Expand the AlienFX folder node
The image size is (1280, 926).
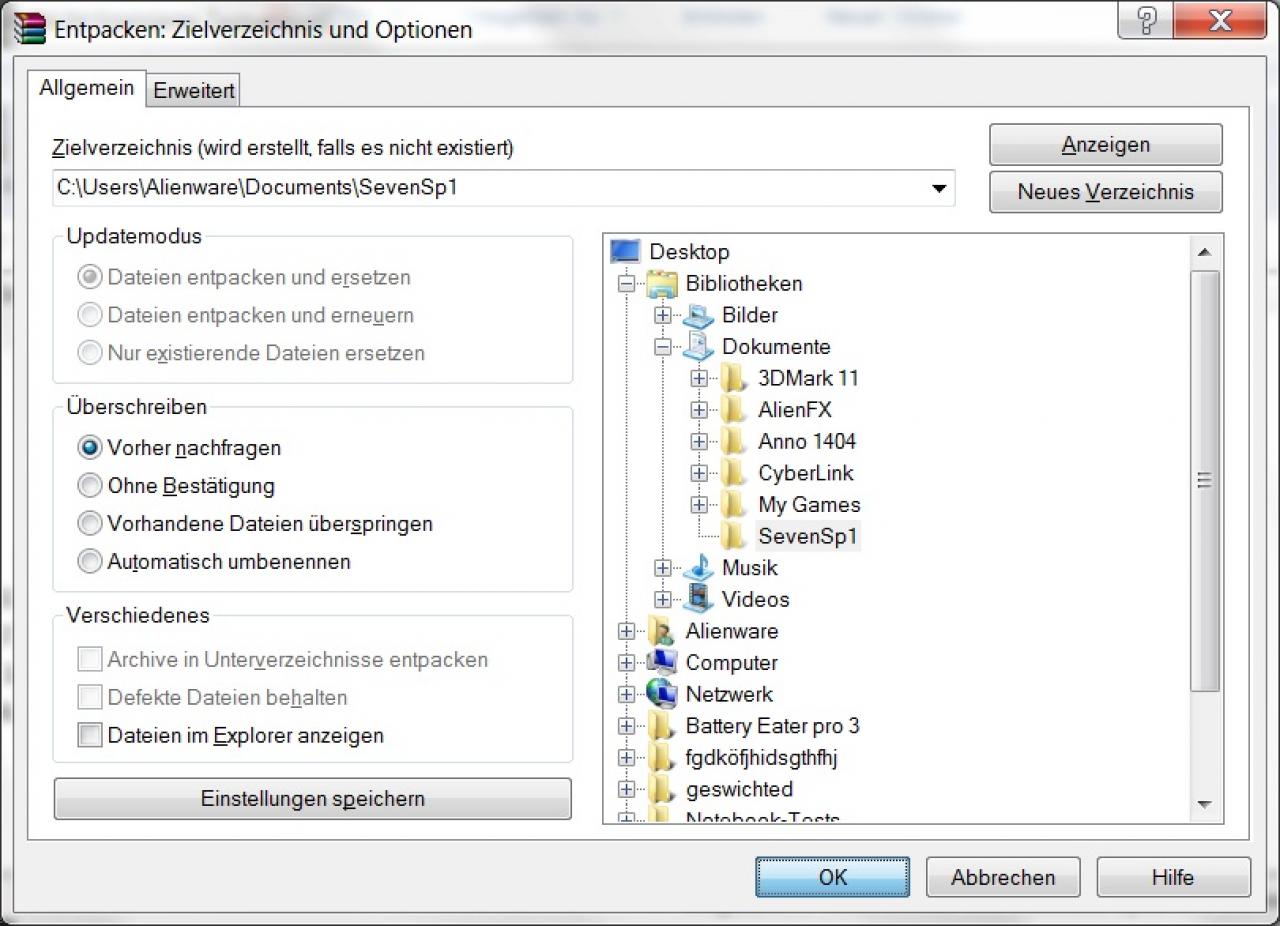tap(699, 410)
